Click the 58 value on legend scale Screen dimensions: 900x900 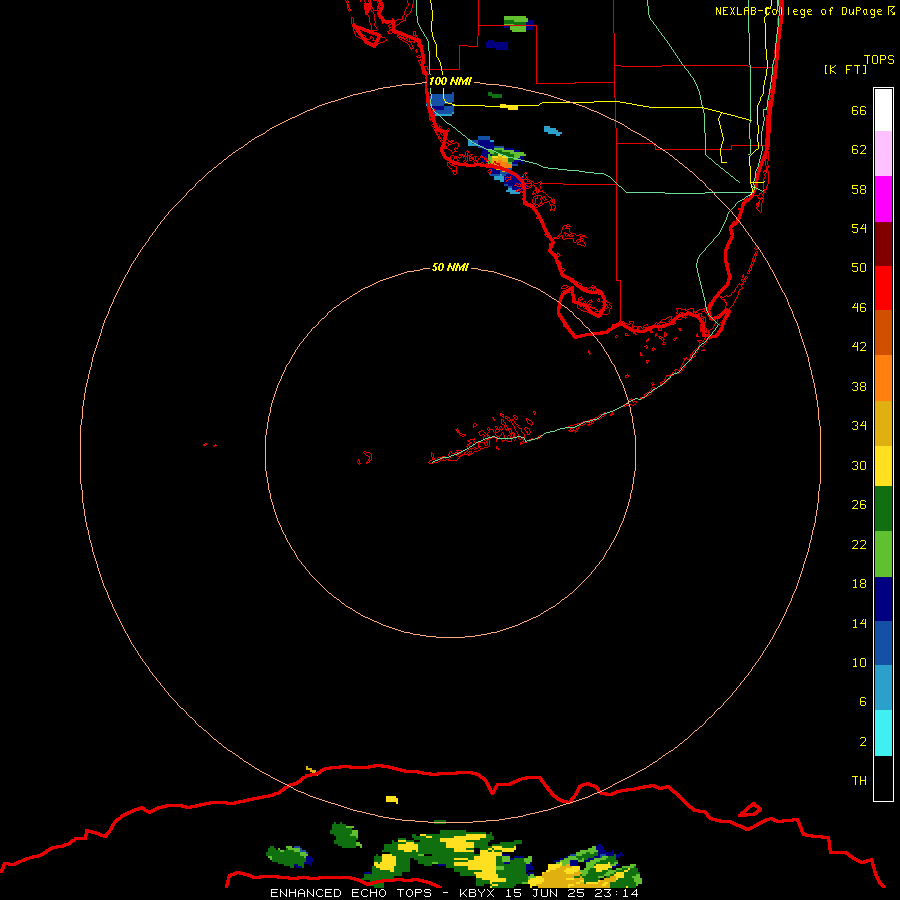pyautogui.click(x=859, y=189)
